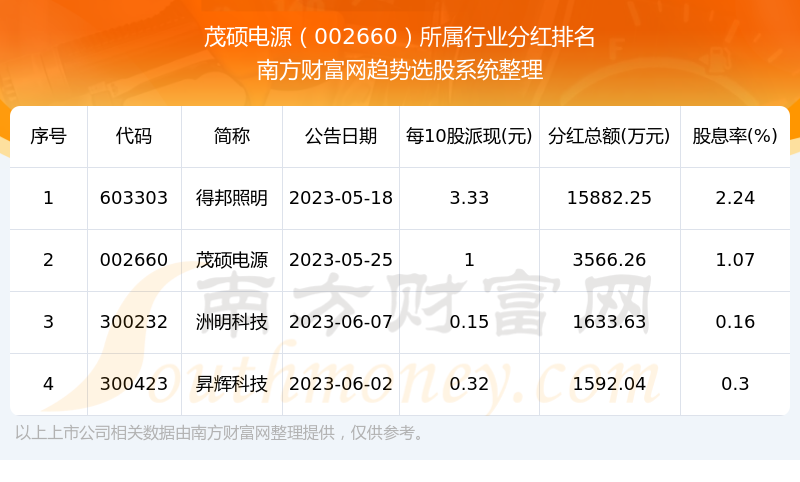Click yield value 2.24
The height and width of the screenshot is (482, 800).
click(735, 198)
